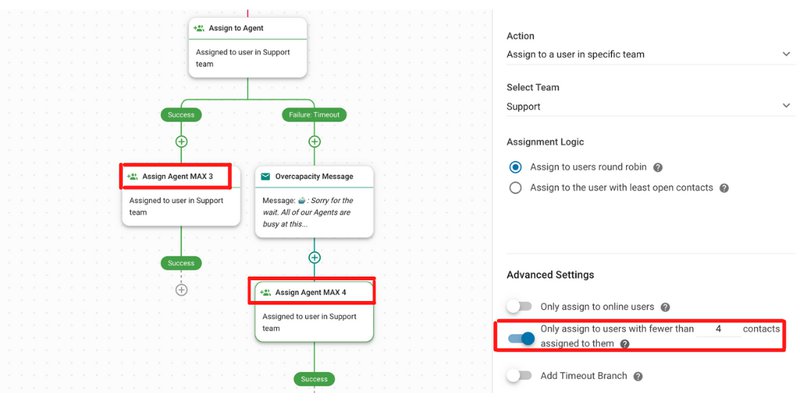The image size is (800, 407).
Task: Disable the fewer-than-contacts limit toggle
Action: (x=521, y=338)
